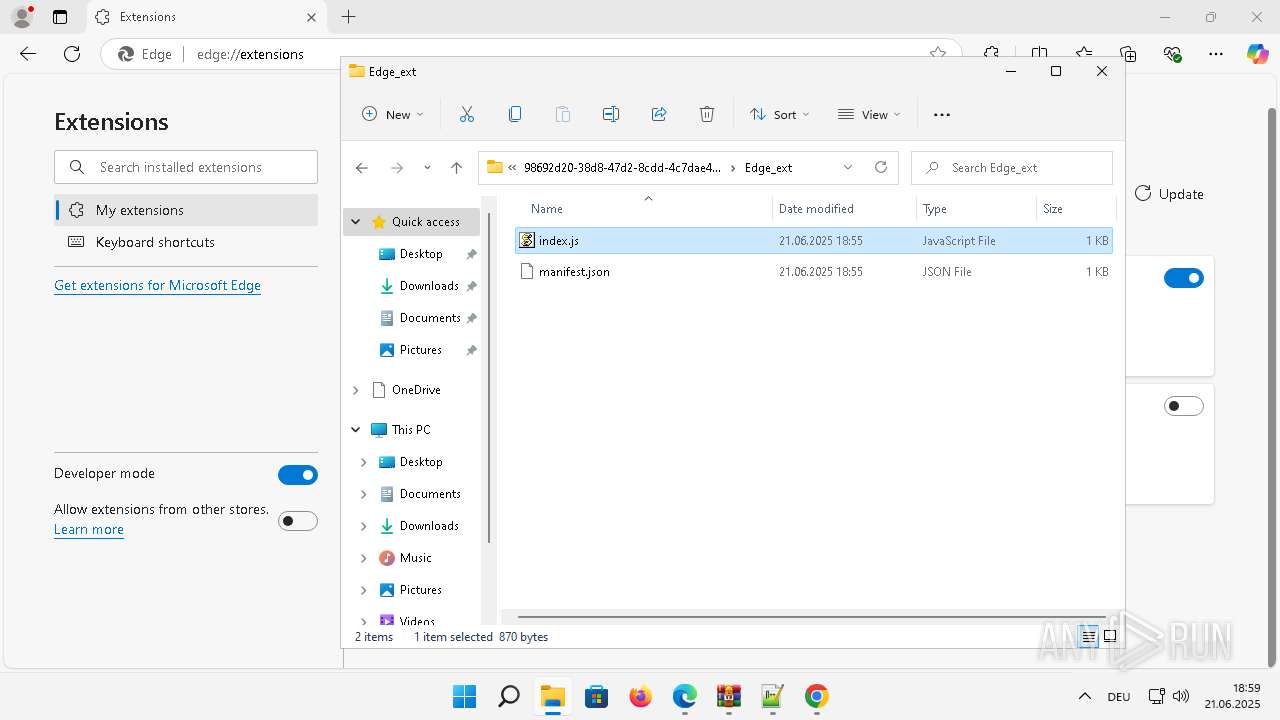Open the taskbar clock and date
1280x720 pixels.
click(1232, 696)
